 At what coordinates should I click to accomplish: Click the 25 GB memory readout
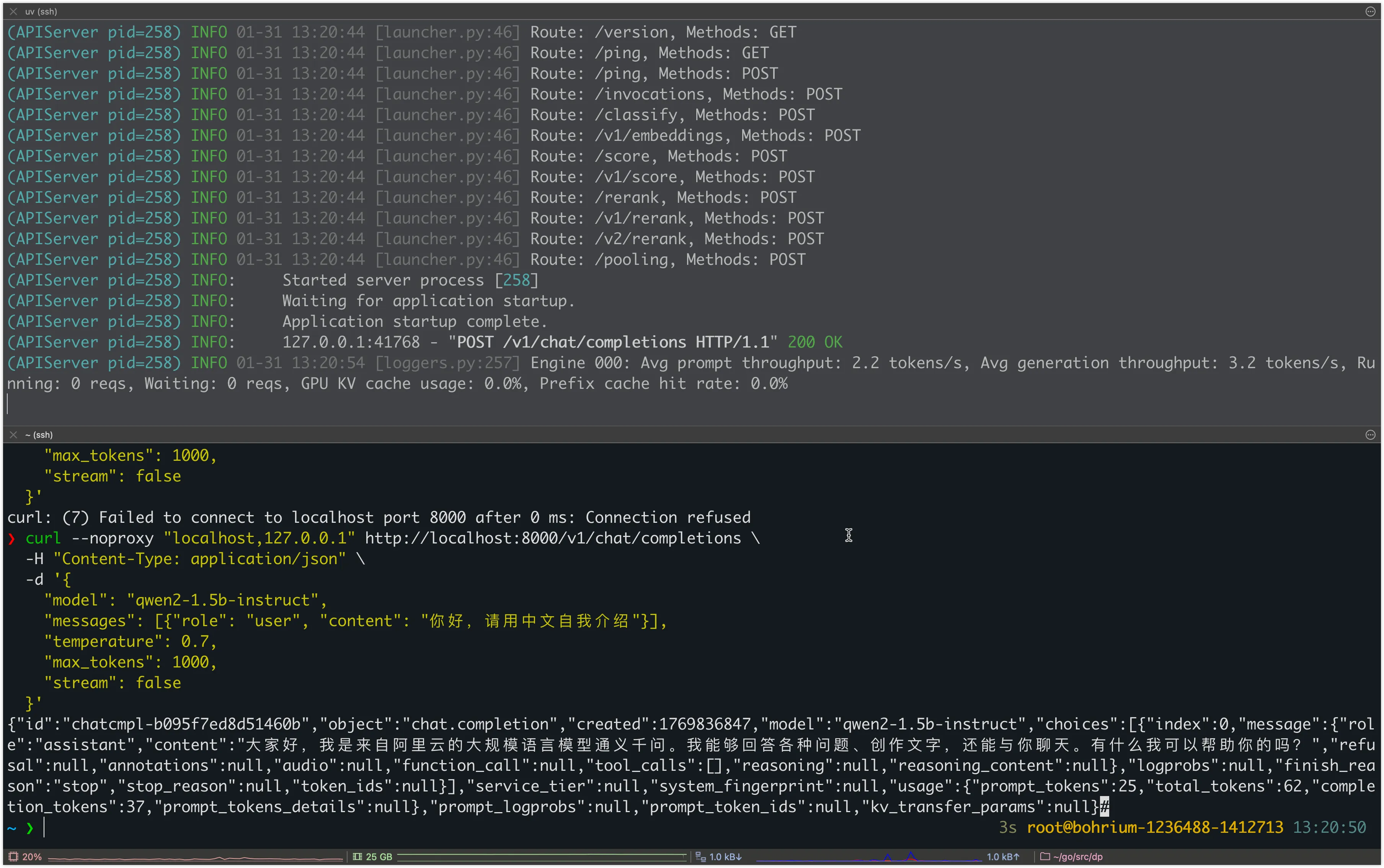click(x=379, y=857)
